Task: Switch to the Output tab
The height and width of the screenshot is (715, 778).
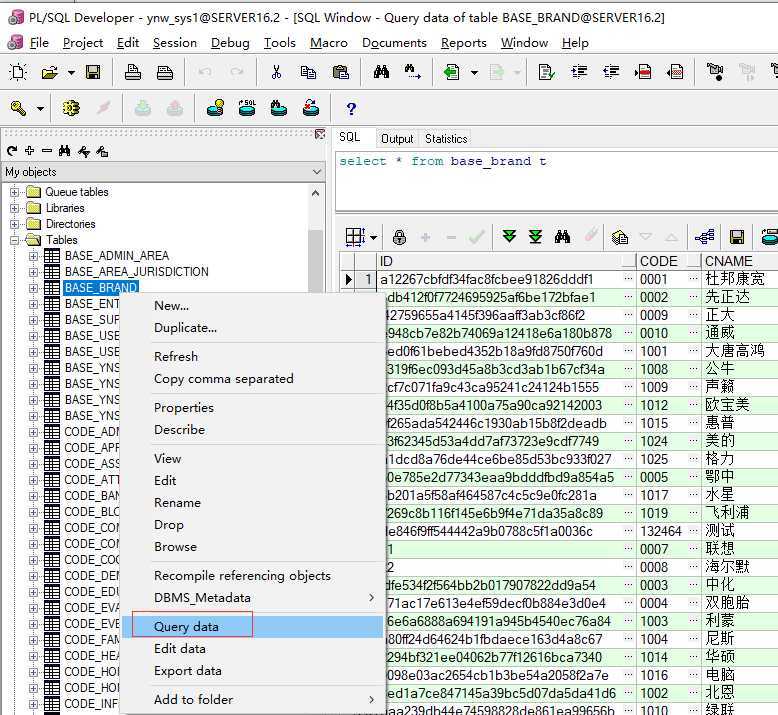Action: (x=397, y=138)
